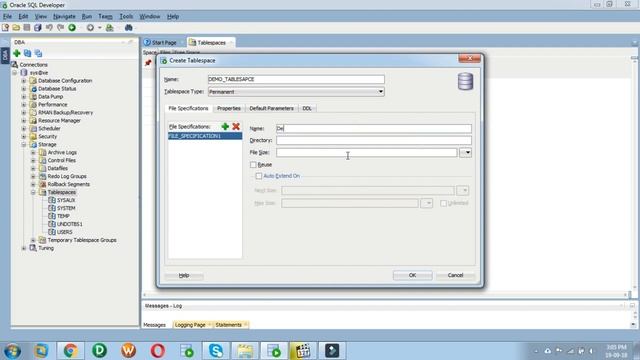The image size is (640, 360).
Task: Select the UNDOTBS1 tablespace
Action: point(69,224)
